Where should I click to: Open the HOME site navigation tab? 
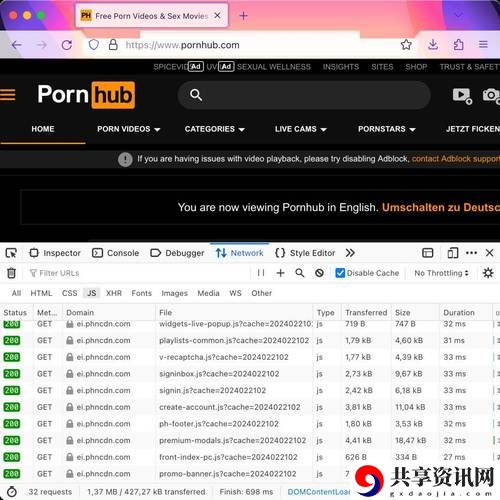click(43, 129)
